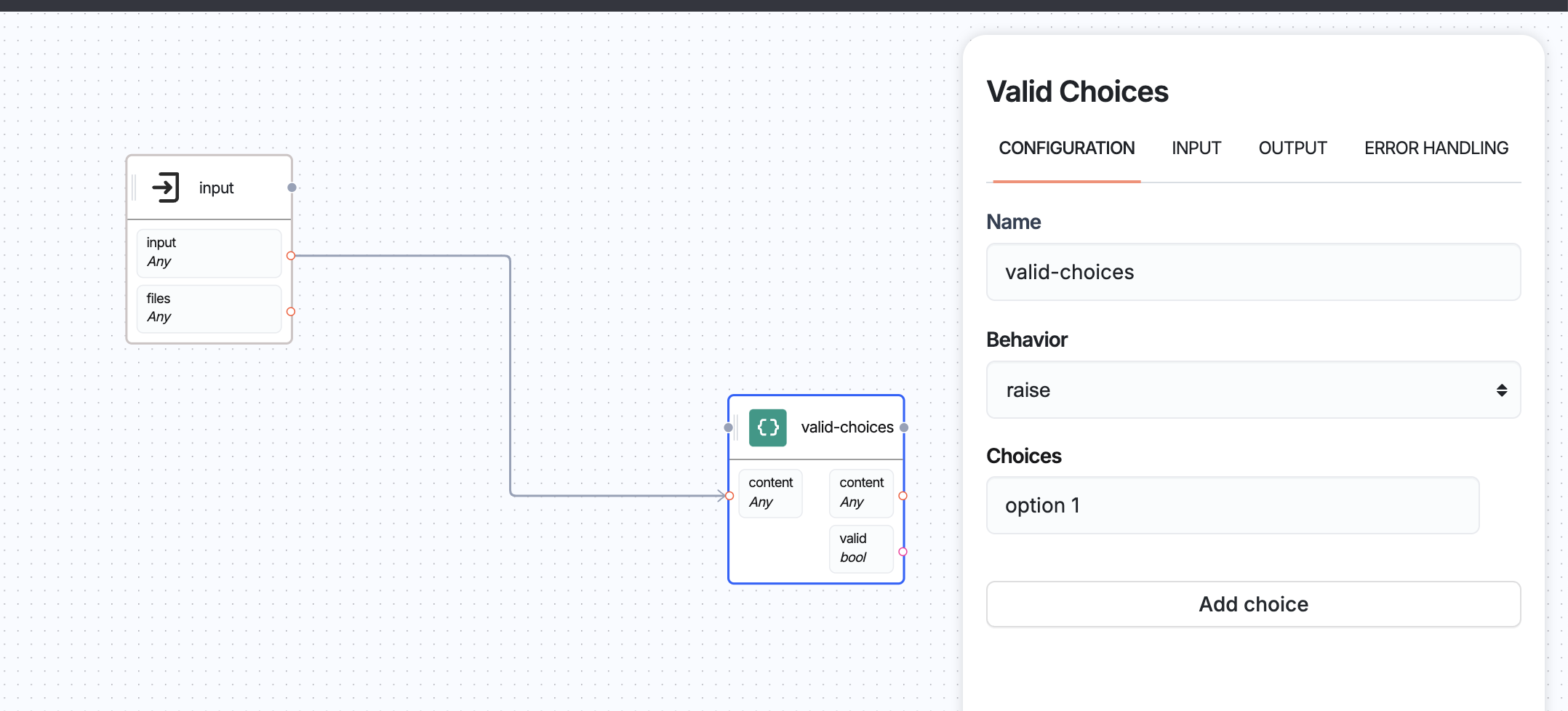
Task: Click valid-choices header left connector dot
Action: point(728,427)
